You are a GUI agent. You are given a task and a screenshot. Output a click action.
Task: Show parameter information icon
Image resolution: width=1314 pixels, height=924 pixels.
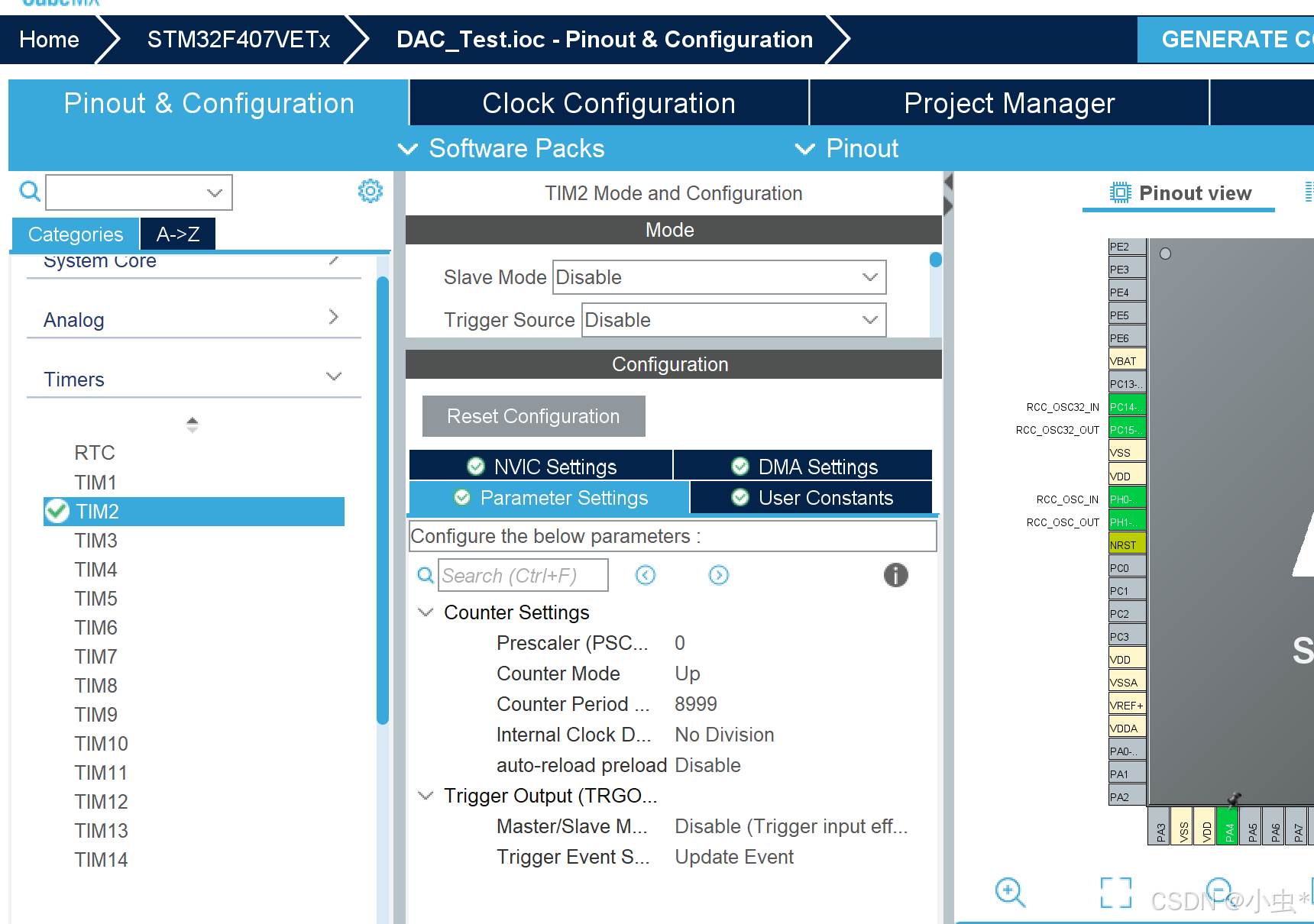[x=896, y=575]
